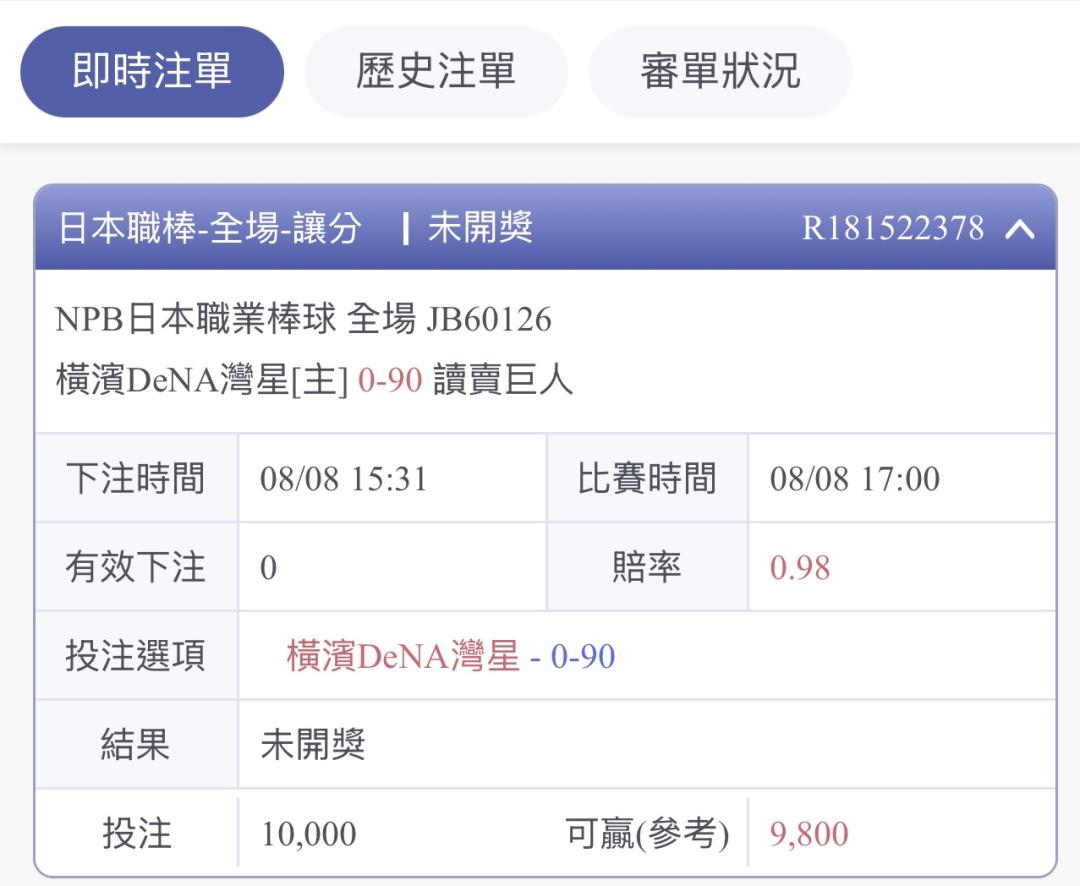Select the 日本職棒-全場-讓分 header title
Screen dimensions: 1080x886
click(x=209, y=228)
